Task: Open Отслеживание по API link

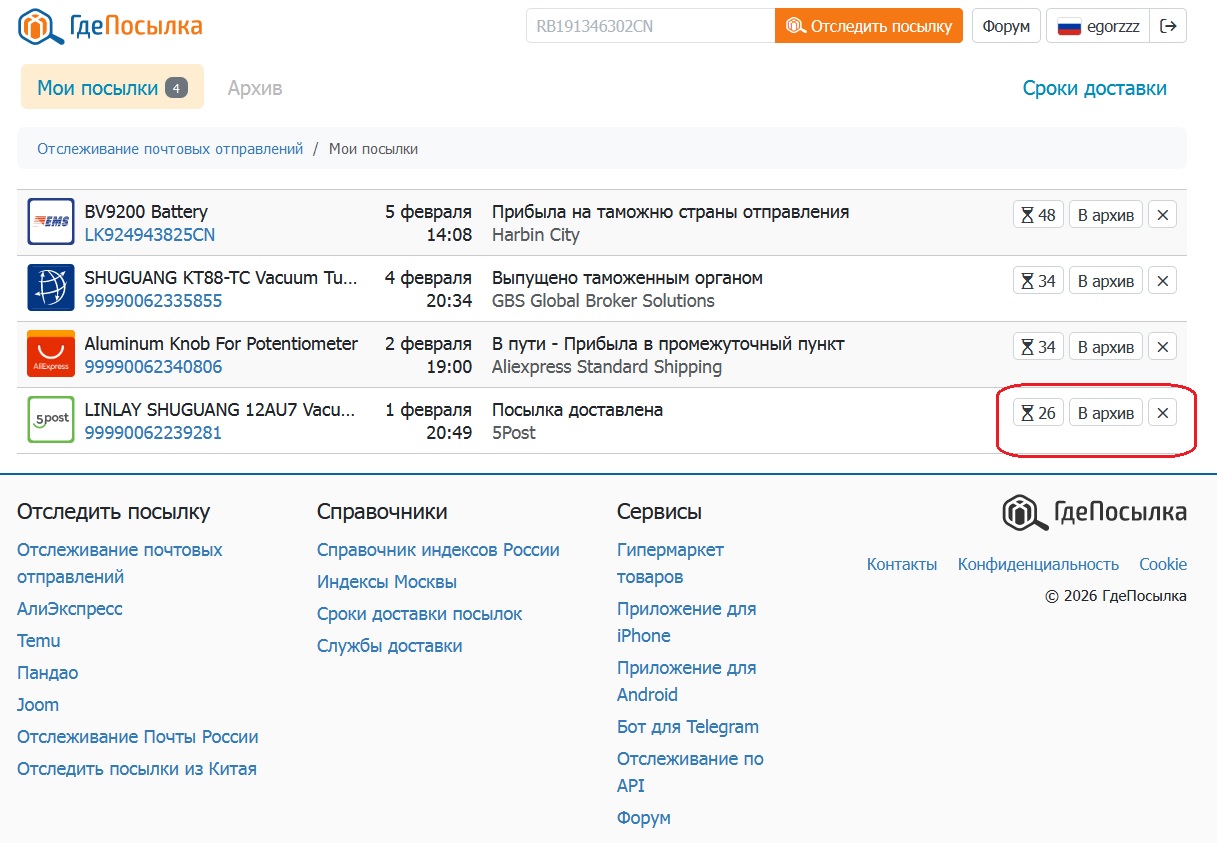Action: [690, 772]
